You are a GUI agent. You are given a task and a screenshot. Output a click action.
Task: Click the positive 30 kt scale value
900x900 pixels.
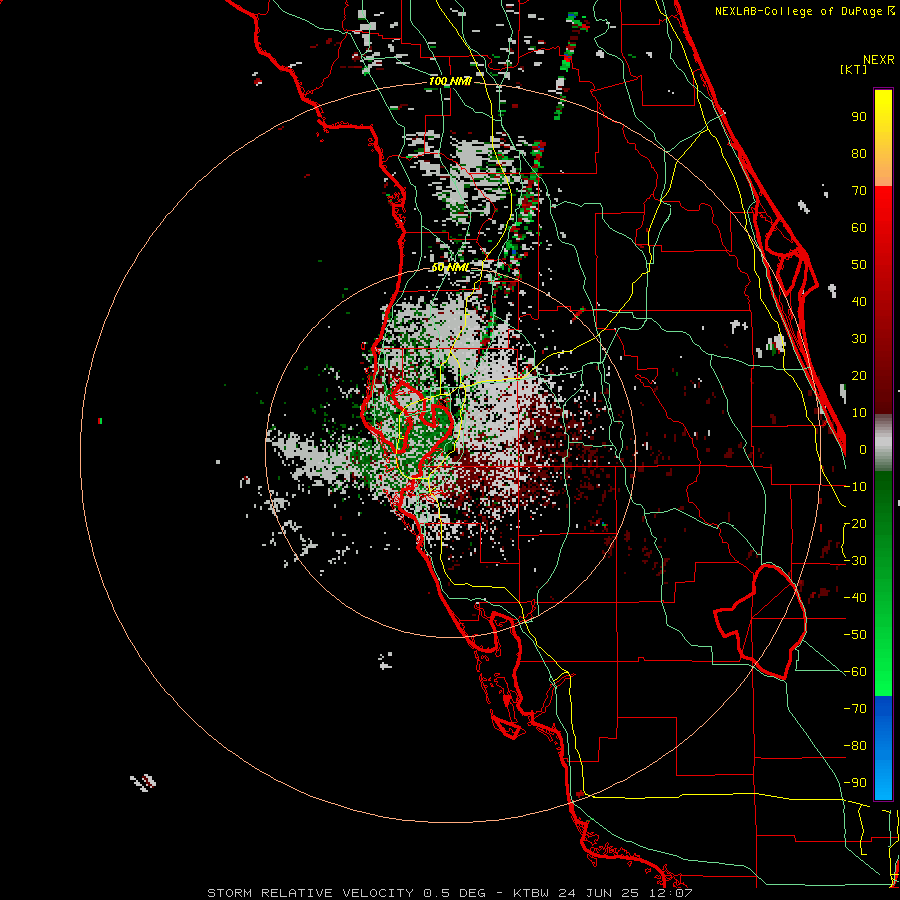pyautogui.click(x=859, y=339)
